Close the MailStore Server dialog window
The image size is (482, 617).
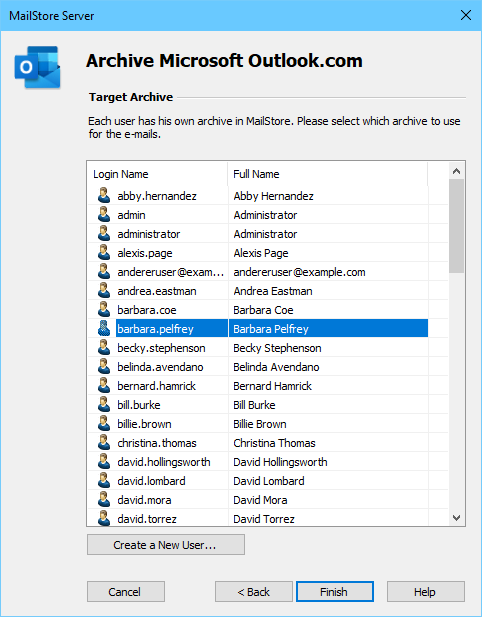[466, 15]
